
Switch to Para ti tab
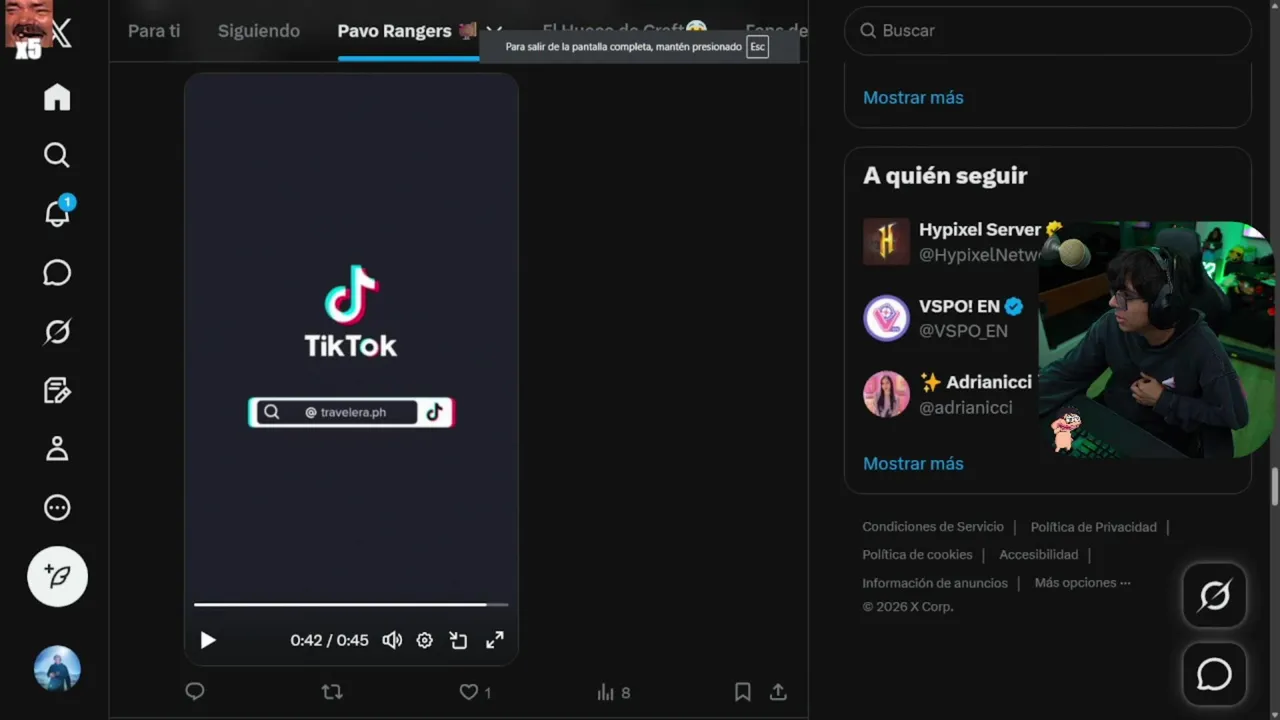pos(154,31)
